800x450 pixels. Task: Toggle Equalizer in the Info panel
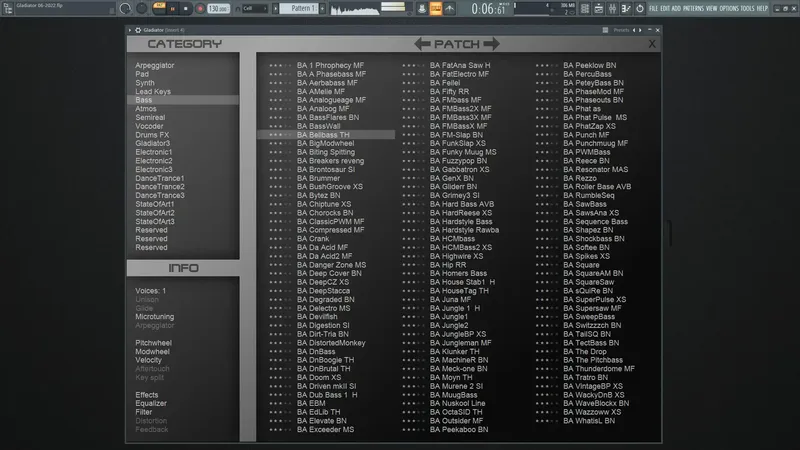coord(151,404)
